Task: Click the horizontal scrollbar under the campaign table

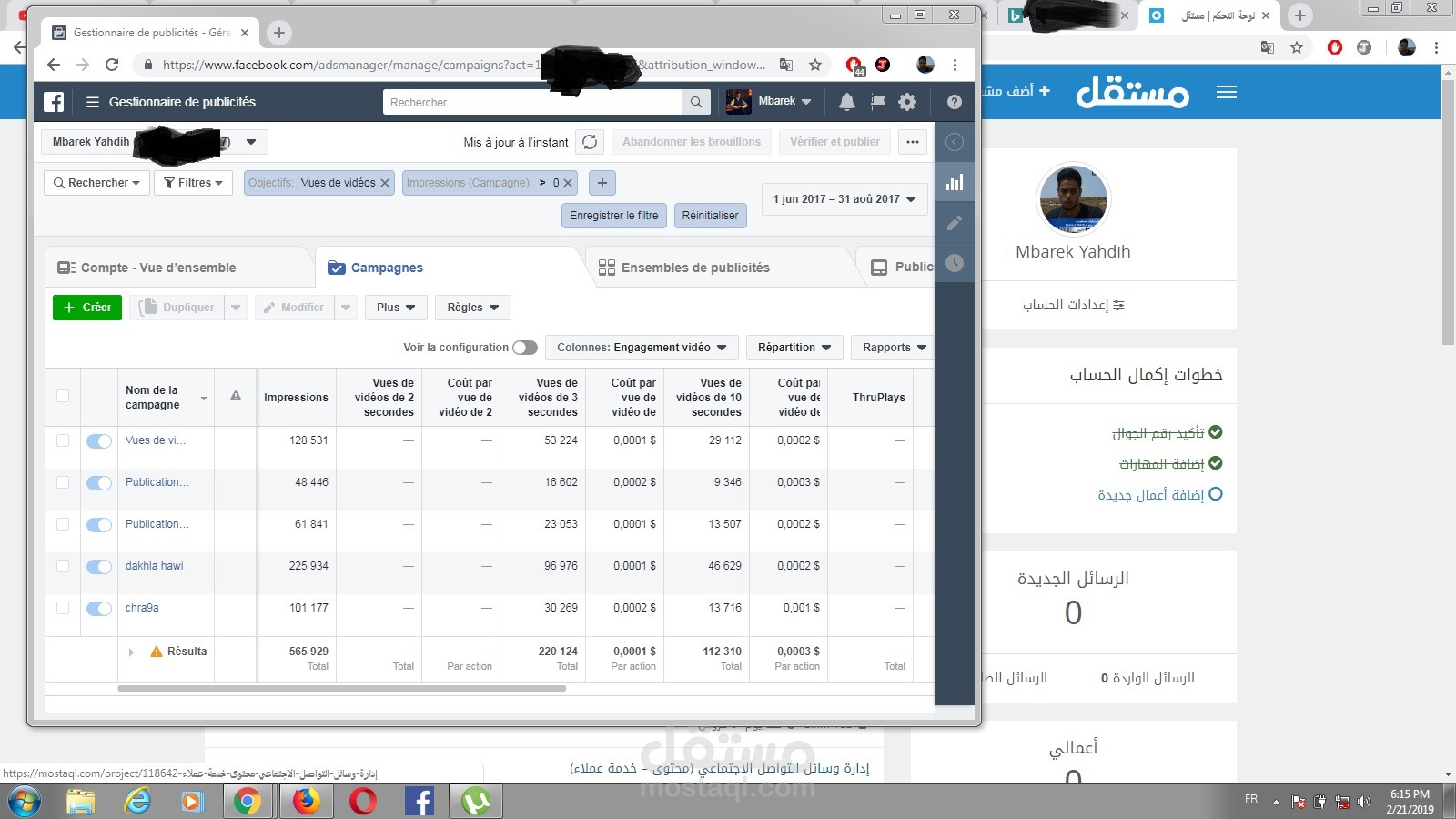Action: click(341, 689)
